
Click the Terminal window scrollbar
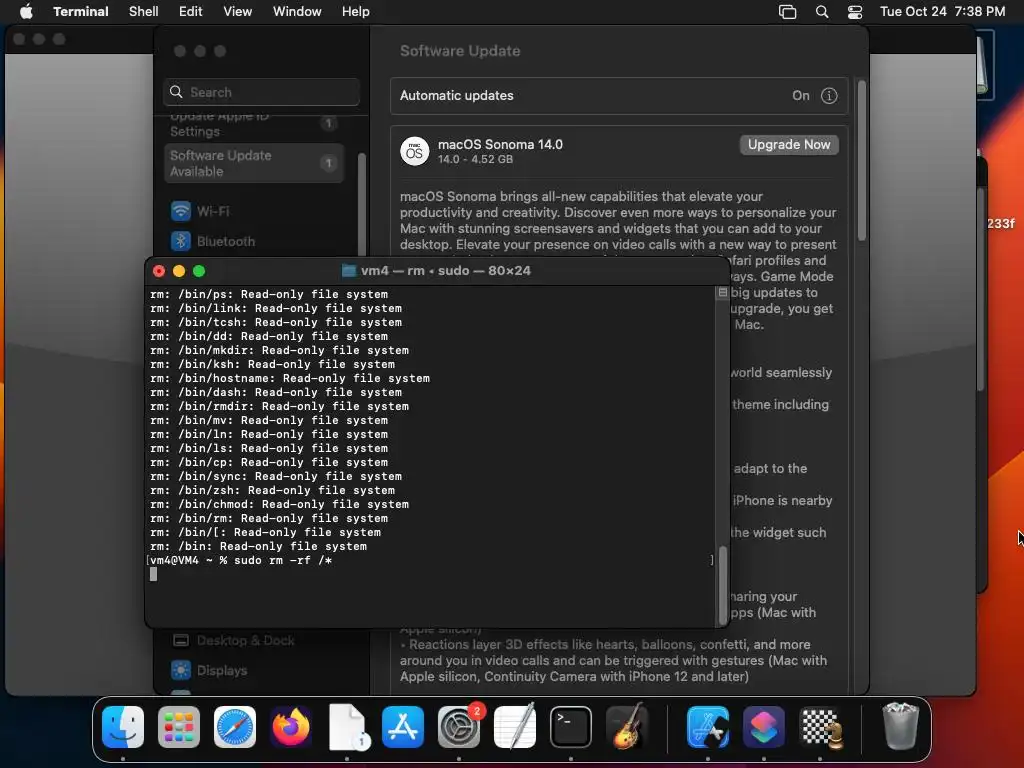click(722, 585)
